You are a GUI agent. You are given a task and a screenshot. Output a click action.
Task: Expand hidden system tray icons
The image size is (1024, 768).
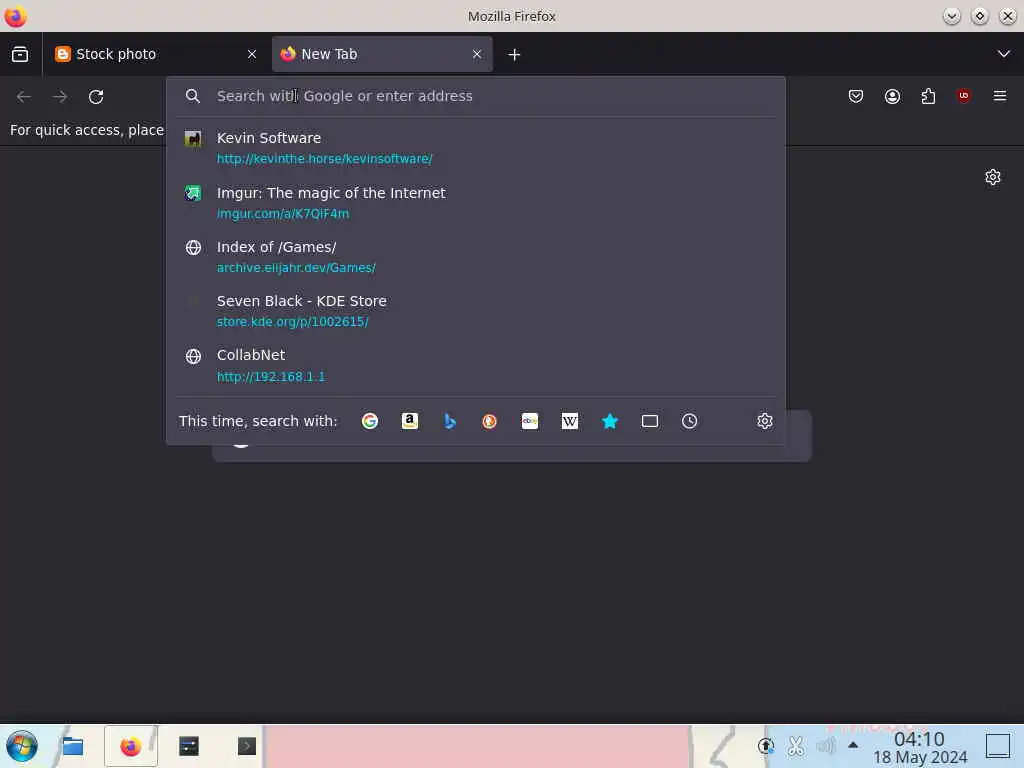(x=853, y=744)
